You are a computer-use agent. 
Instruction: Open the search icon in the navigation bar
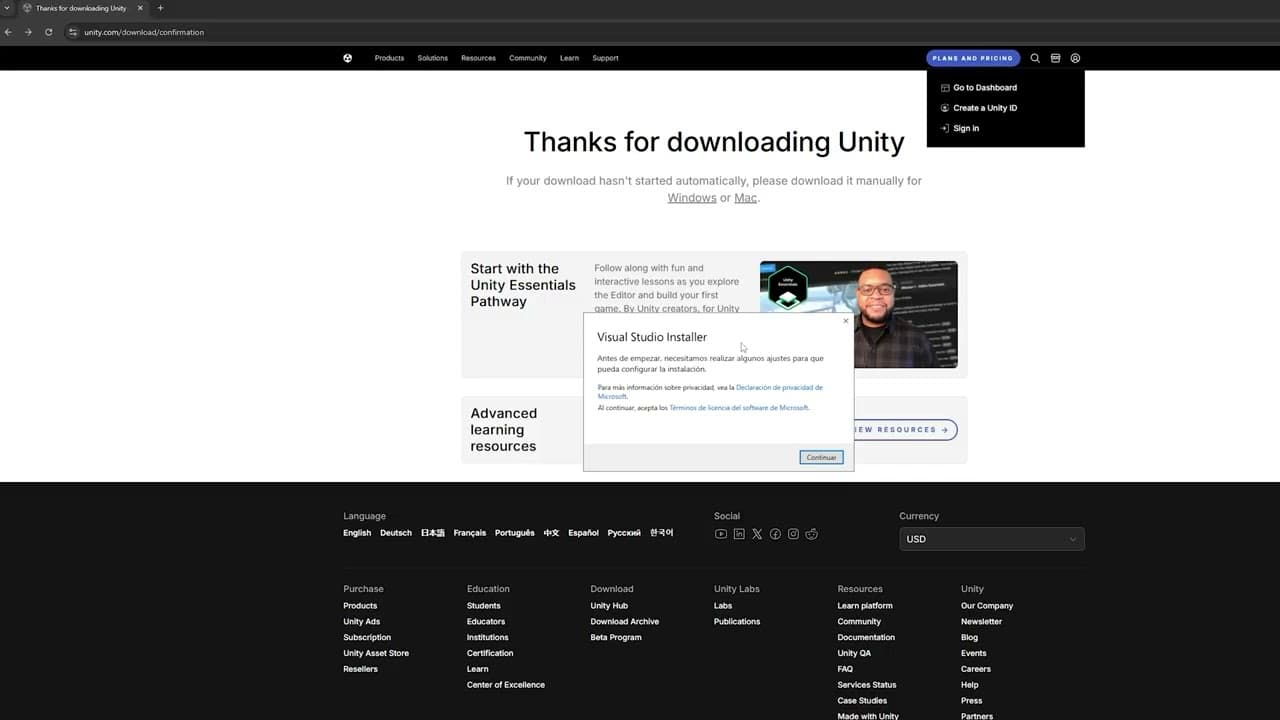1035,58
